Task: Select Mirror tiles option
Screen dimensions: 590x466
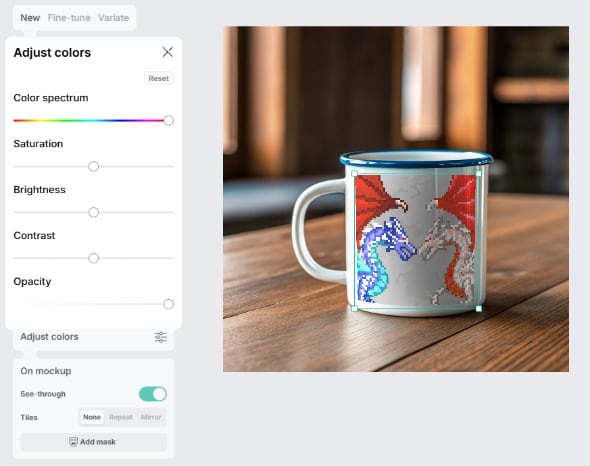Action: point(151,417)
